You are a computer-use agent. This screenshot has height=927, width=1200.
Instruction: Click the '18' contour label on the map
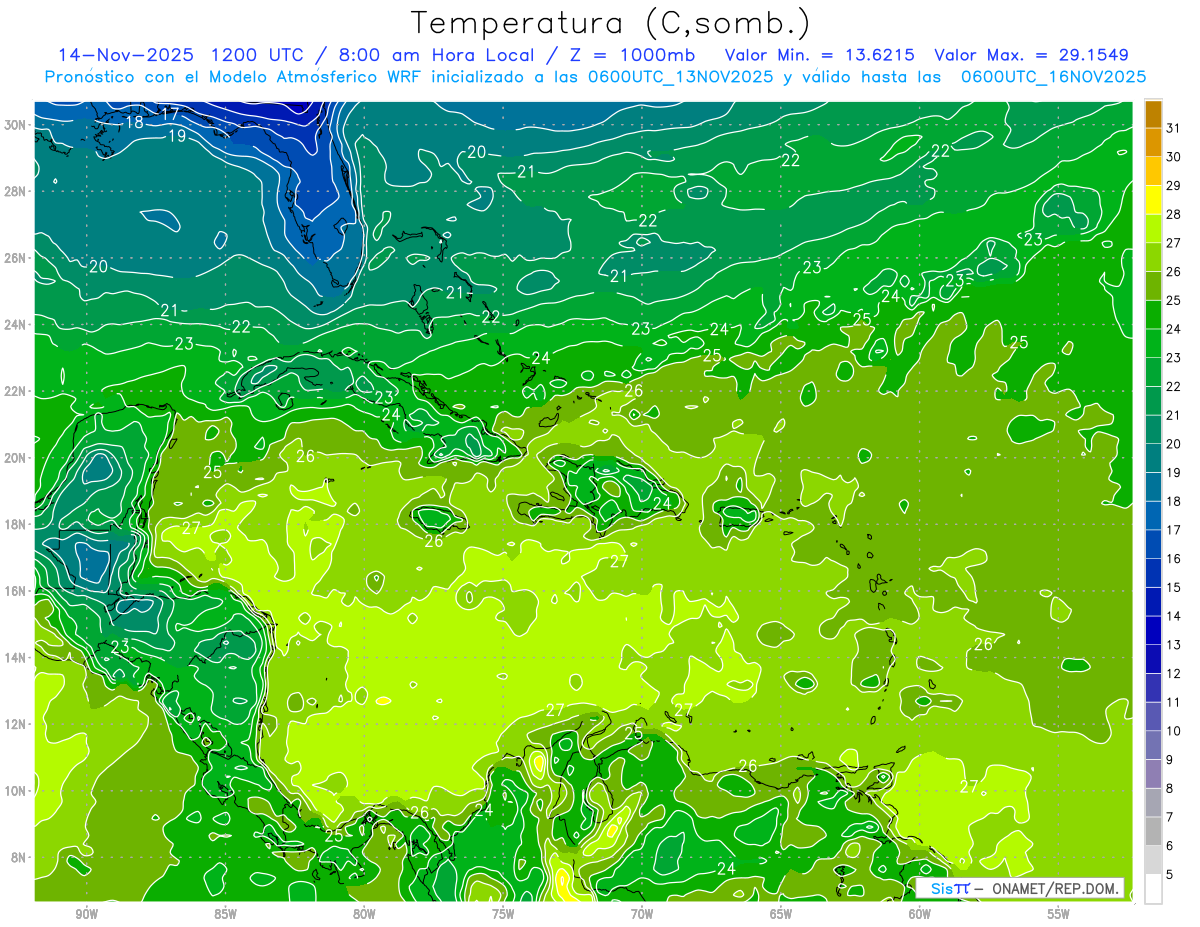134,123
